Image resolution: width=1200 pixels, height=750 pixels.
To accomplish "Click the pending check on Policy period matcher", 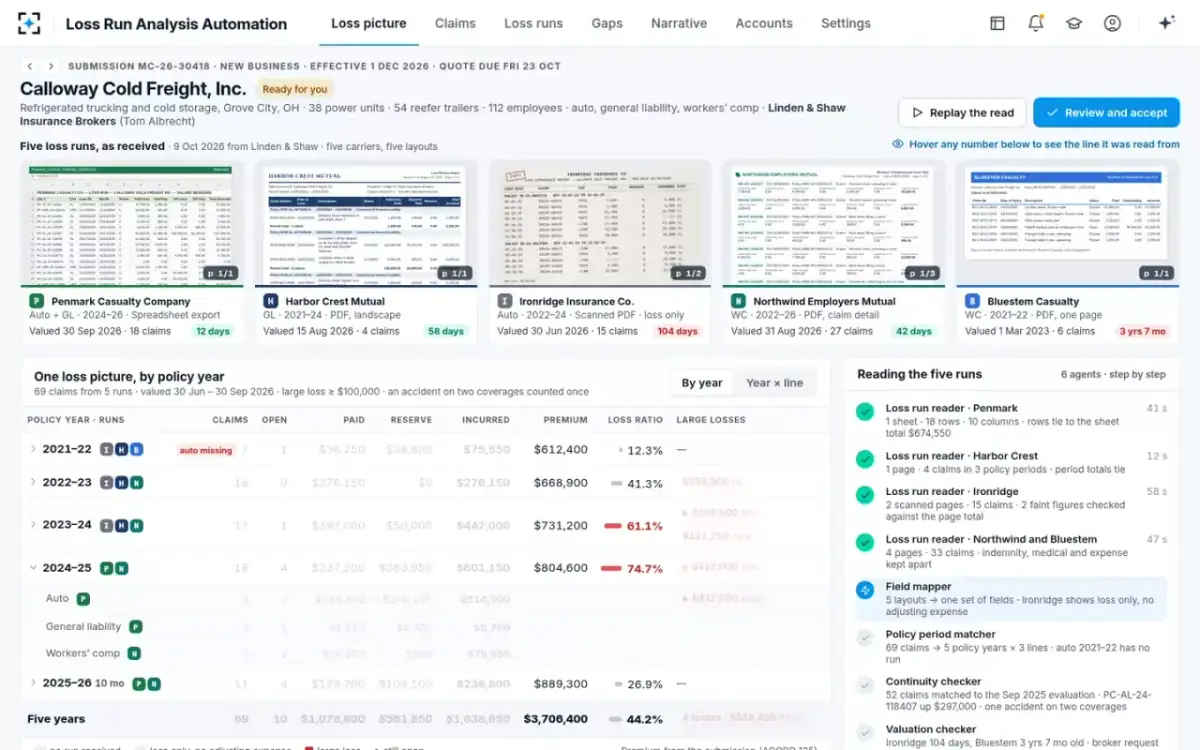I will pos(865,638).
